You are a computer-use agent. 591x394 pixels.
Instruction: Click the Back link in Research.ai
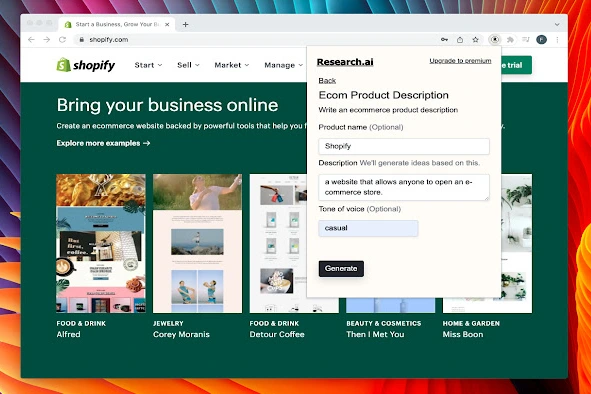pyautogui.click(x=327, y=80)
